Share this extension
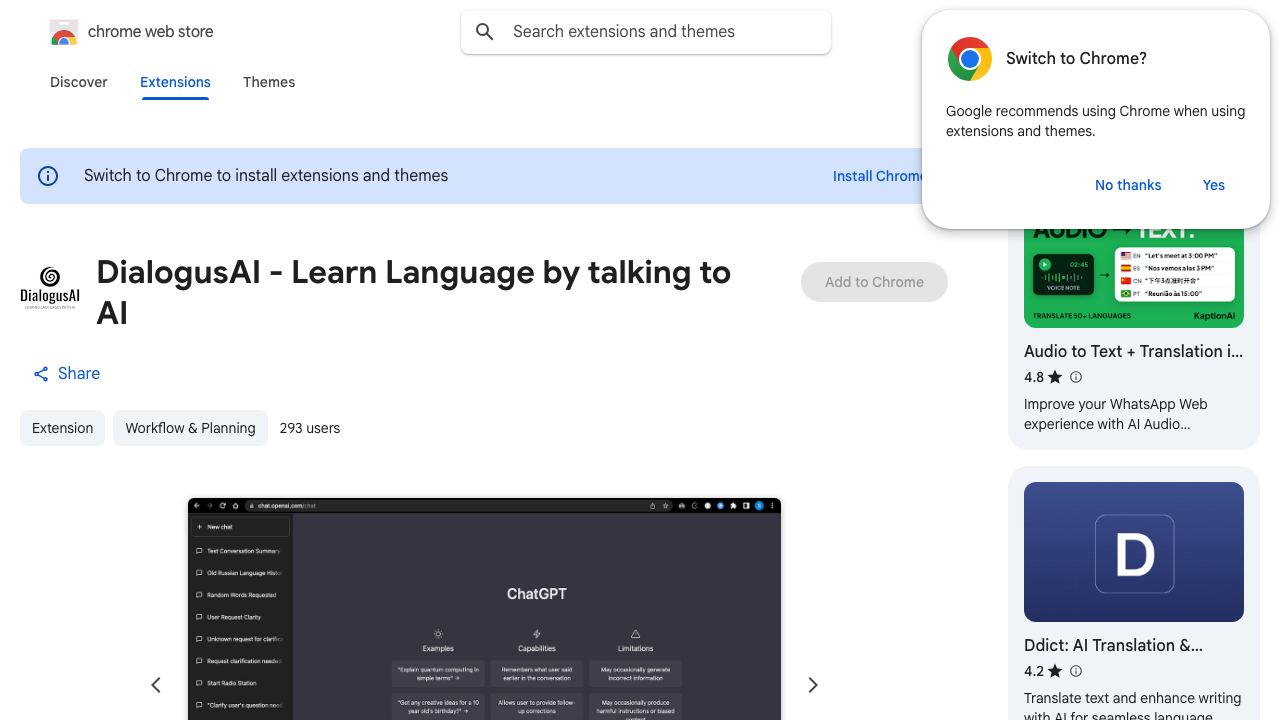Viewport: 1280px width, 720px height. click(x=67, y=373)
